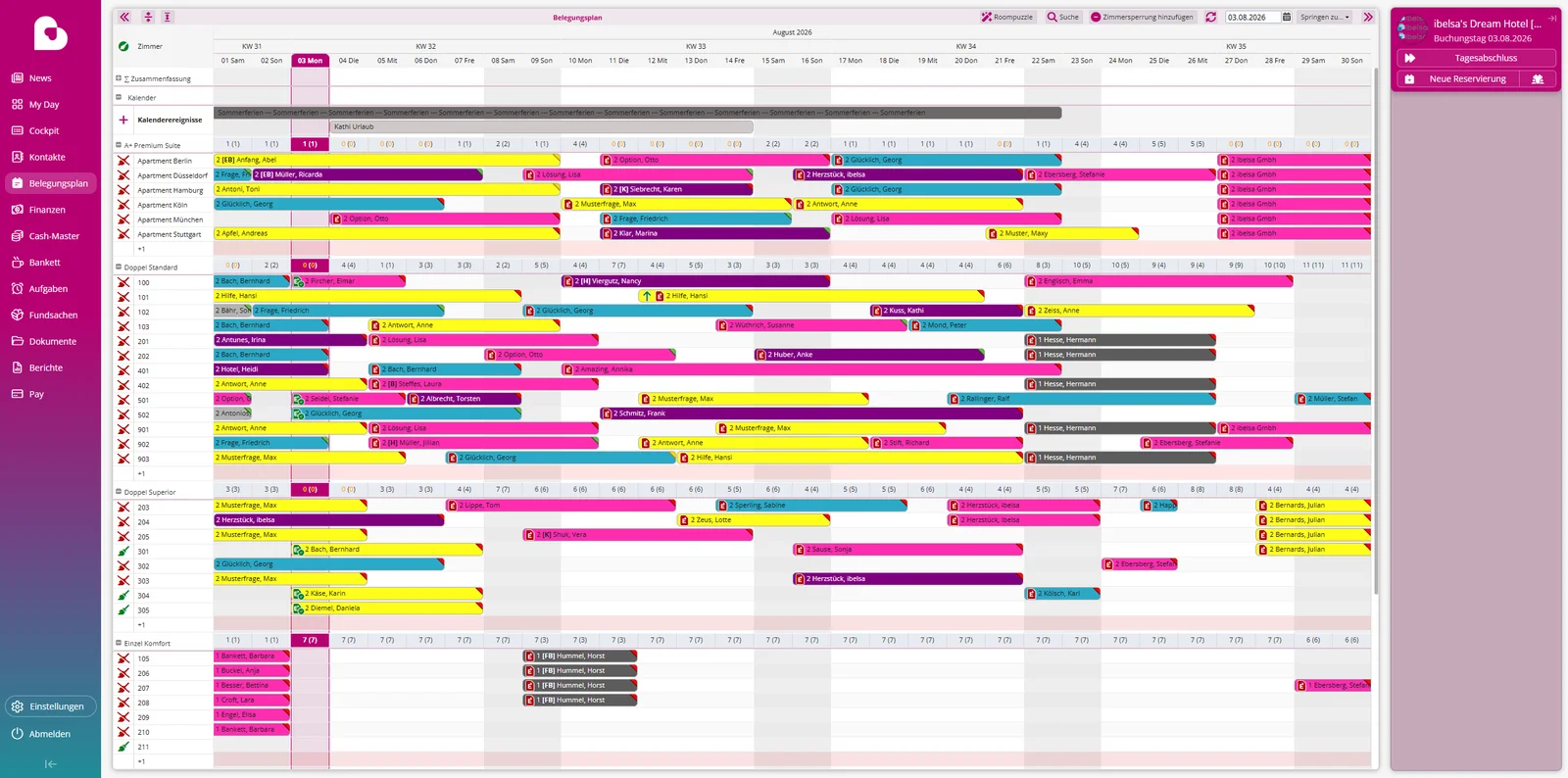Collapse the Kalender section
1568x778 pixels.
[x=119, y=97]
